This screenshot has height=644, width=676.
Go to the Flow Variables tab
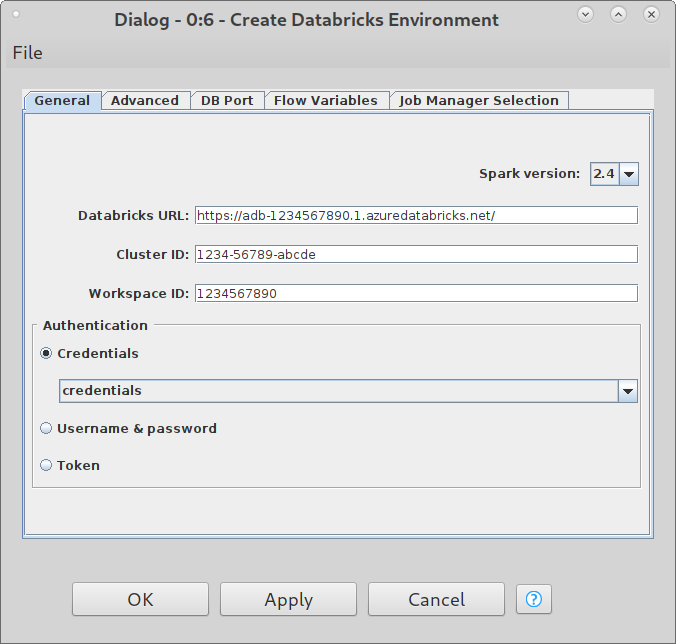[326, 100]
